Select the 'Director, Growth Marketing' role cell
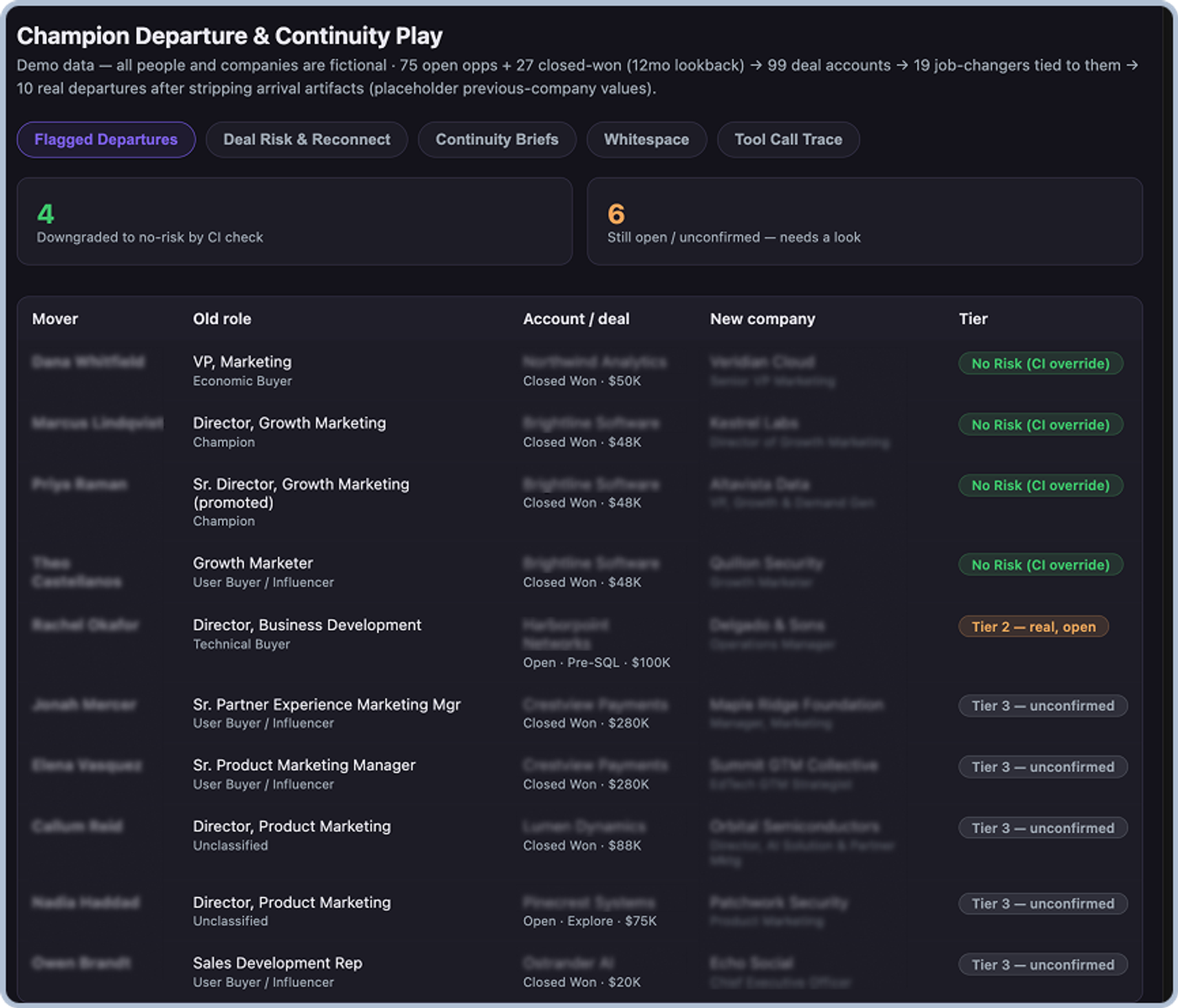1178x1008 pixels. [289, 423]
